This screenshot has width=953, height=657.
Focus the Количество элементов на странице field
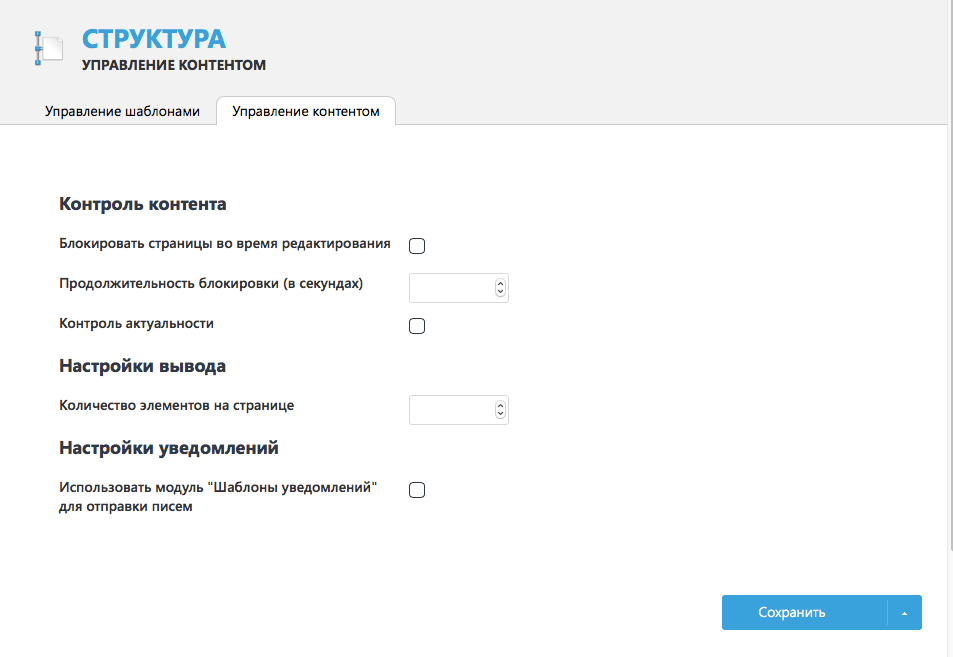pos(452,410)
